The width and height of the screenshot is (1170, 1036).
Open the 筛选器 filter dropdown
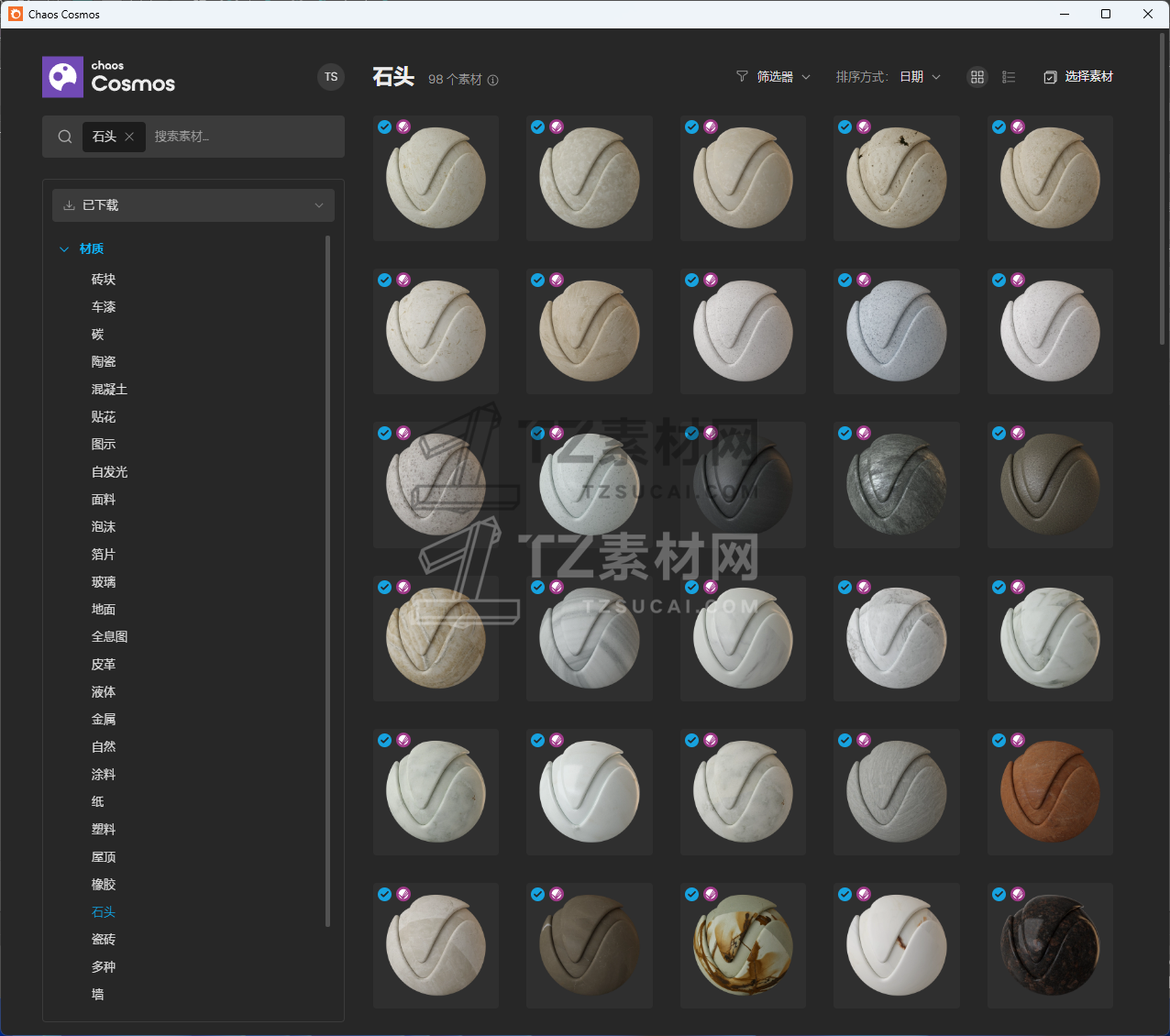click(774, 77)
